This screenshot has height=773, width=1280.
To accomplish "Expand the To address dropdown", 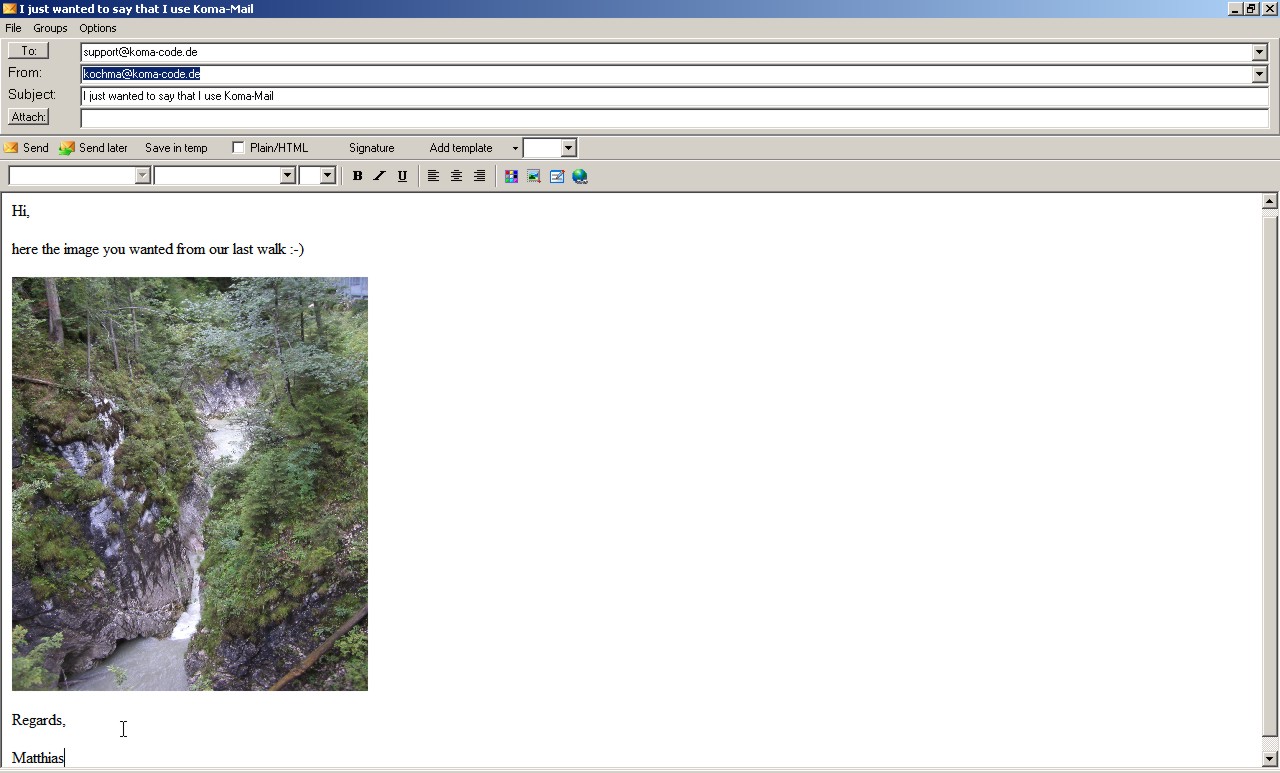I will click(x=1259, y=52).
